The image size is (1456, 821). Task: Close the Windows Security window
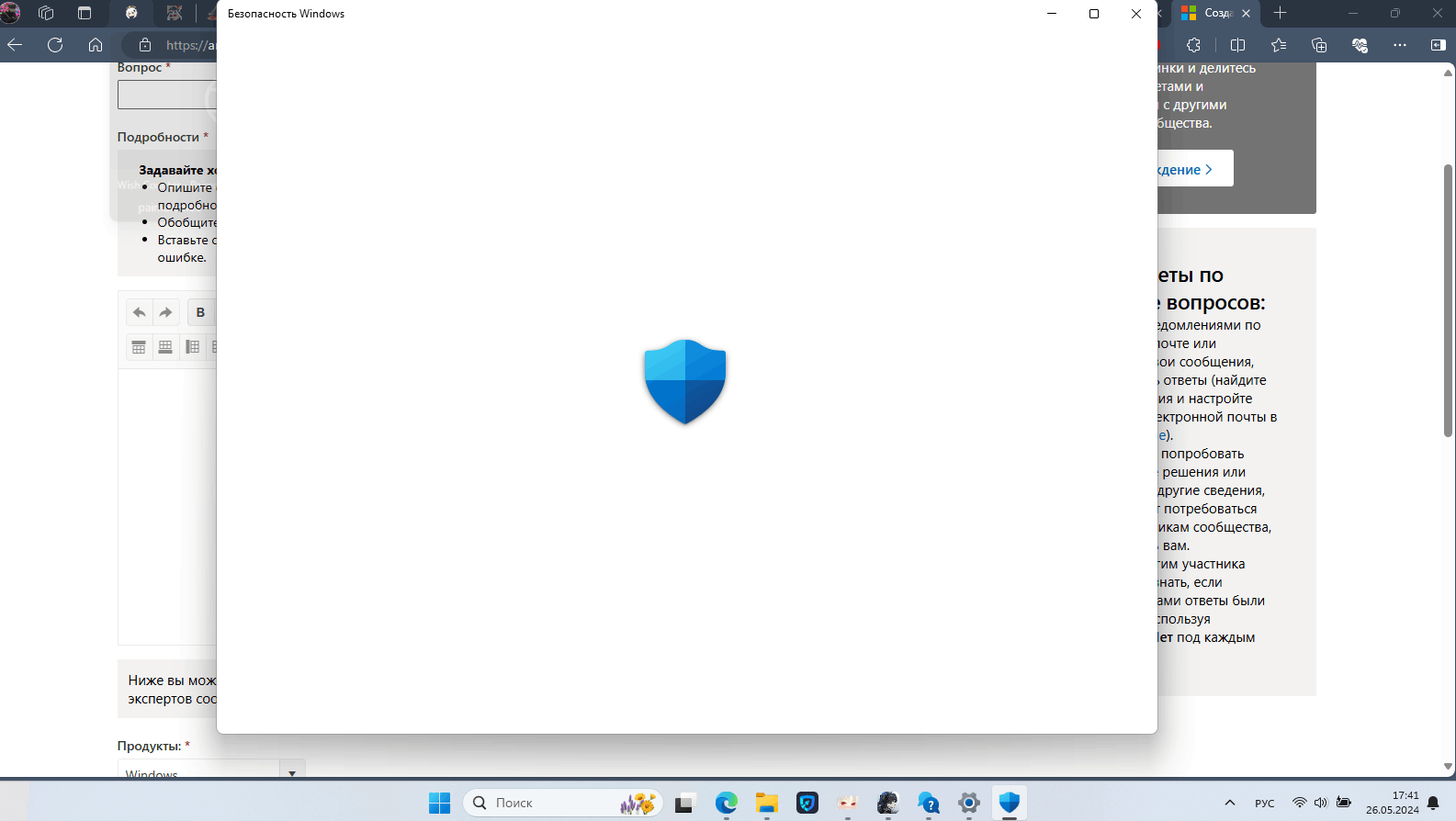point(1136,14)
